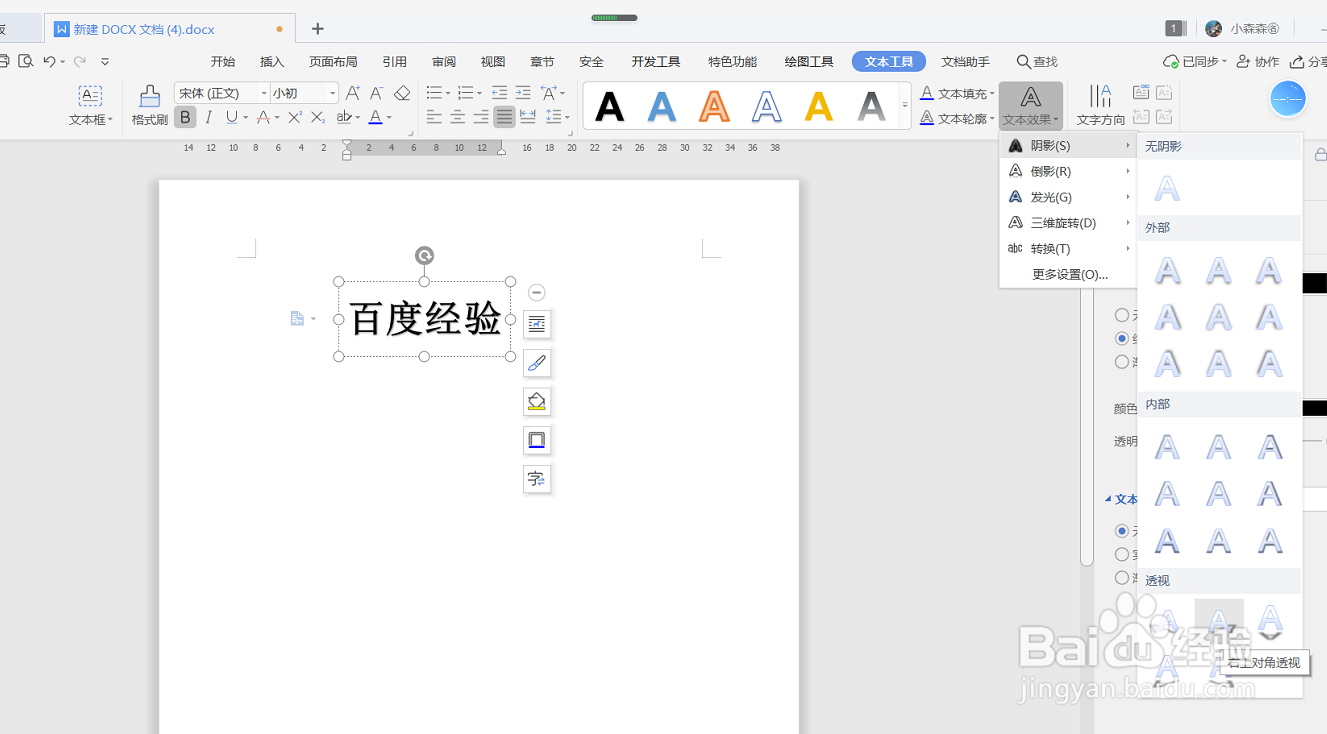1327x734 pixels.
Task: Open a new tab with plus button
Action: 317,29
